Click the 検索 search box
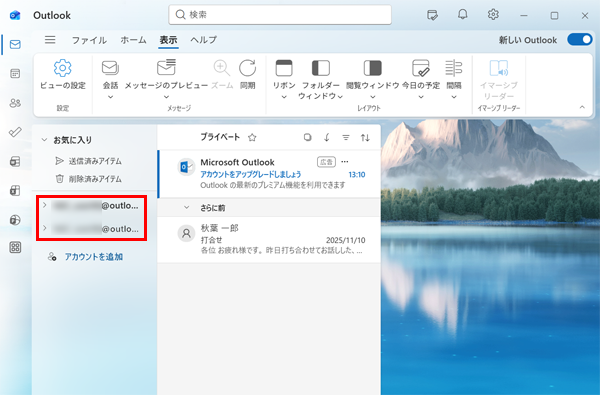This screenshot has width=600, height=395. [280, 15]
